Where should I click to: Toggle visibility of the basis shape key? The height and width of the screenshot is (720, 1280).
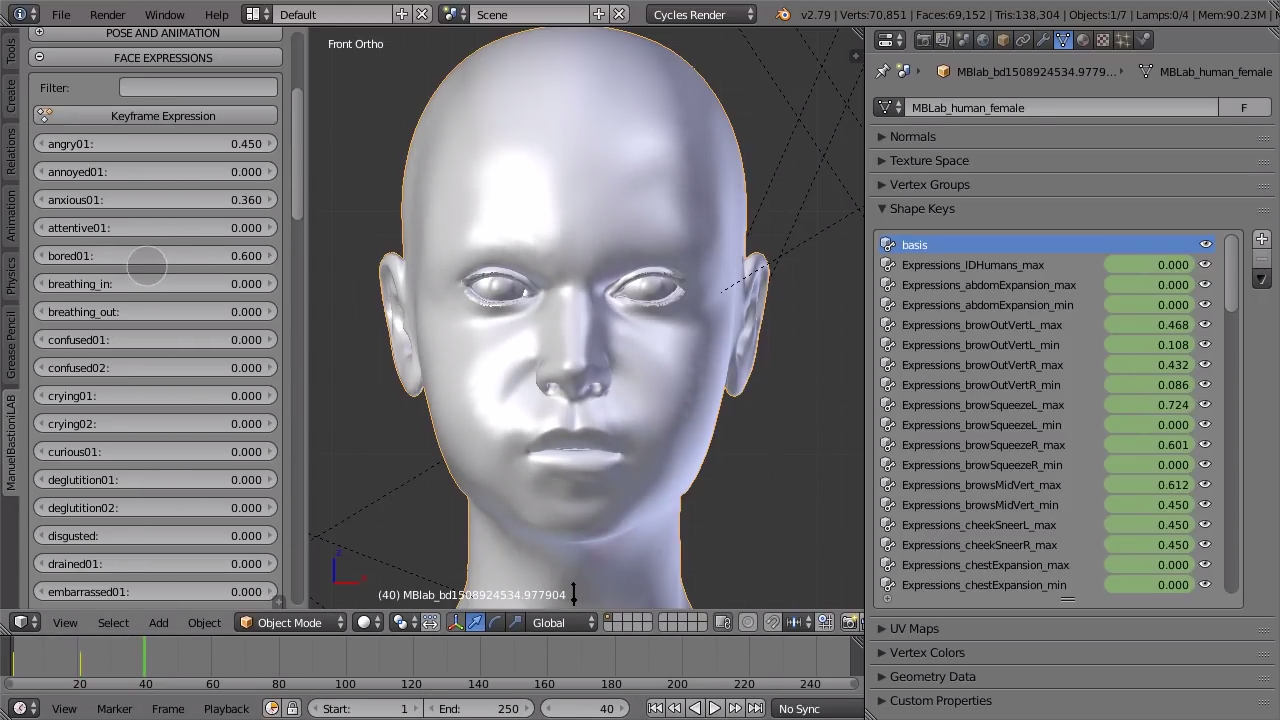pyautogui.click(x=1205, y=244)
